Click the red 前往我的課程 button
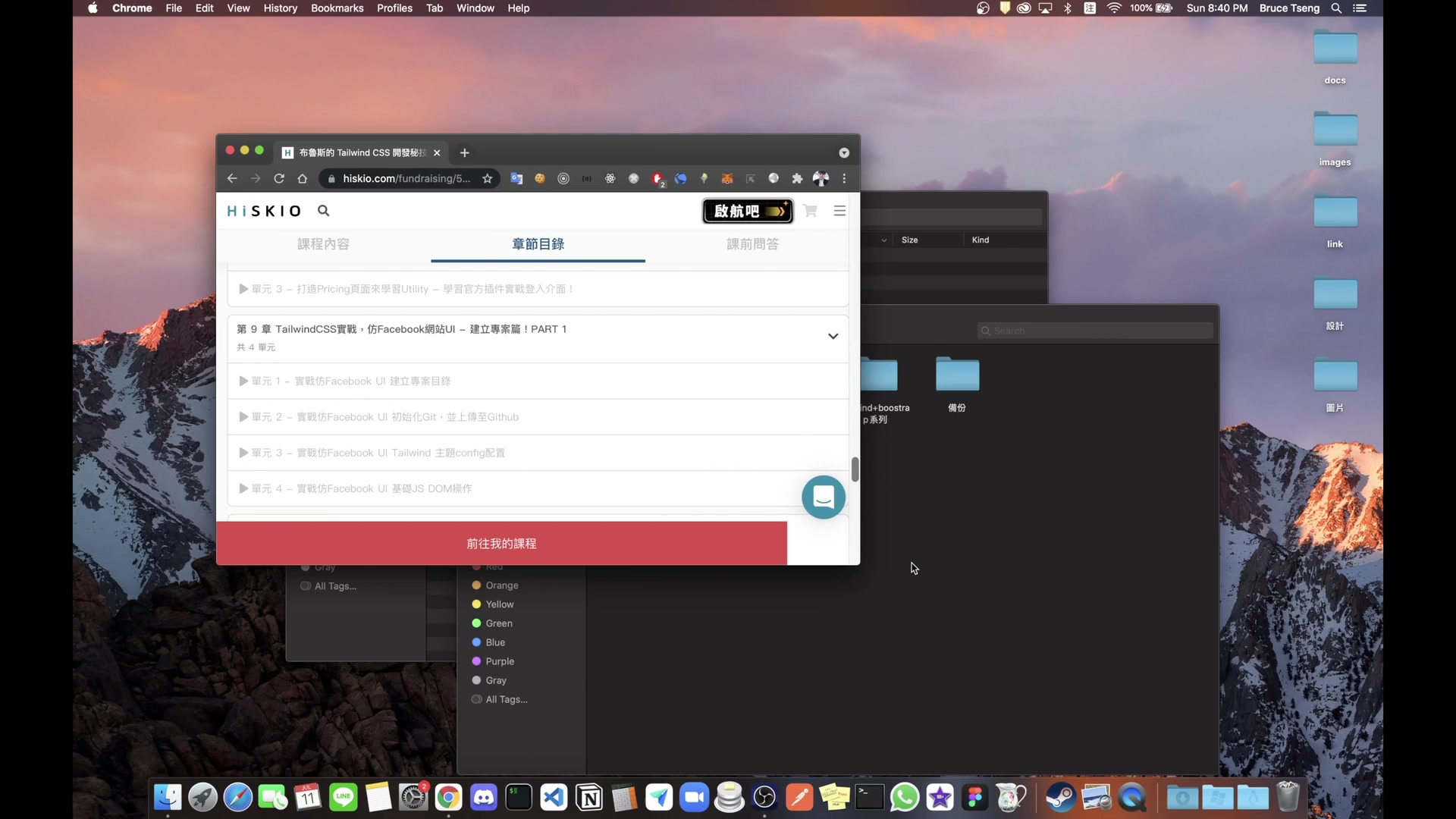The width and height of the screenshot is (1456, 819). click(501, 544)
